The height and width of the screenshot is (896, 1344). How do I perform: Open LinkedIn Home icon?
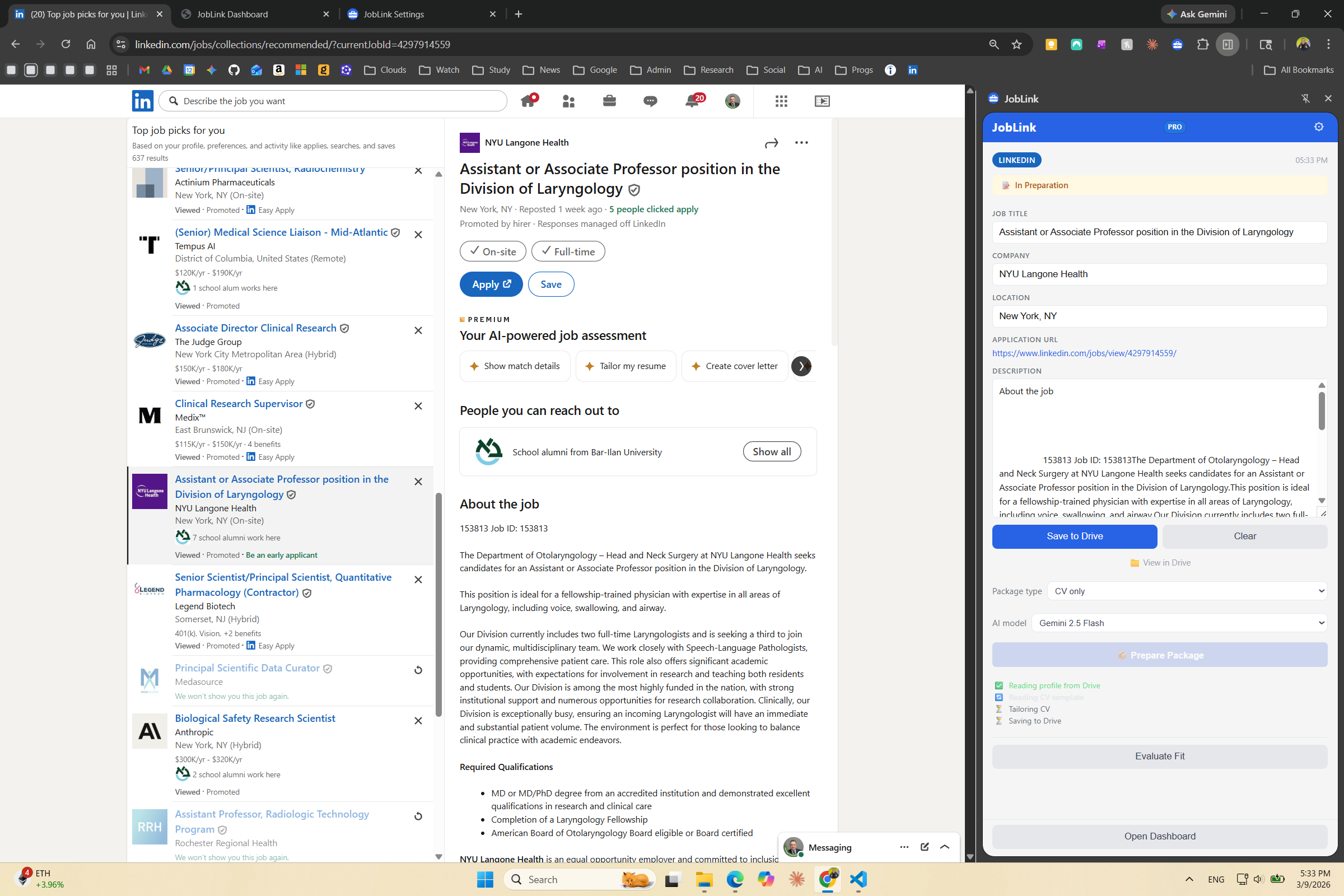529,101
